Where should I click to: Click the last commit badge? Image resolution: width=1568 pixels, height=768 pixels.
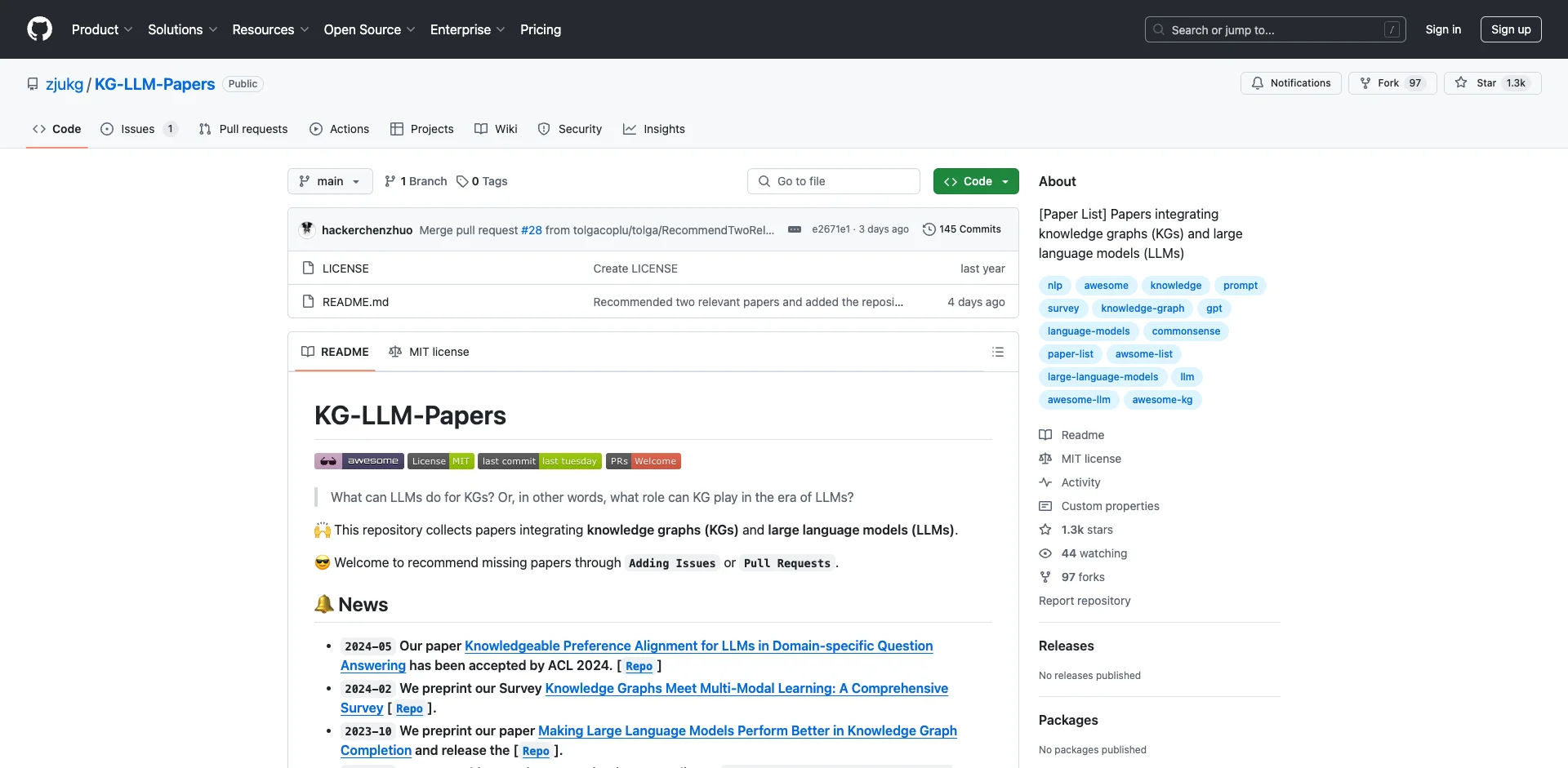pos(540,461)
